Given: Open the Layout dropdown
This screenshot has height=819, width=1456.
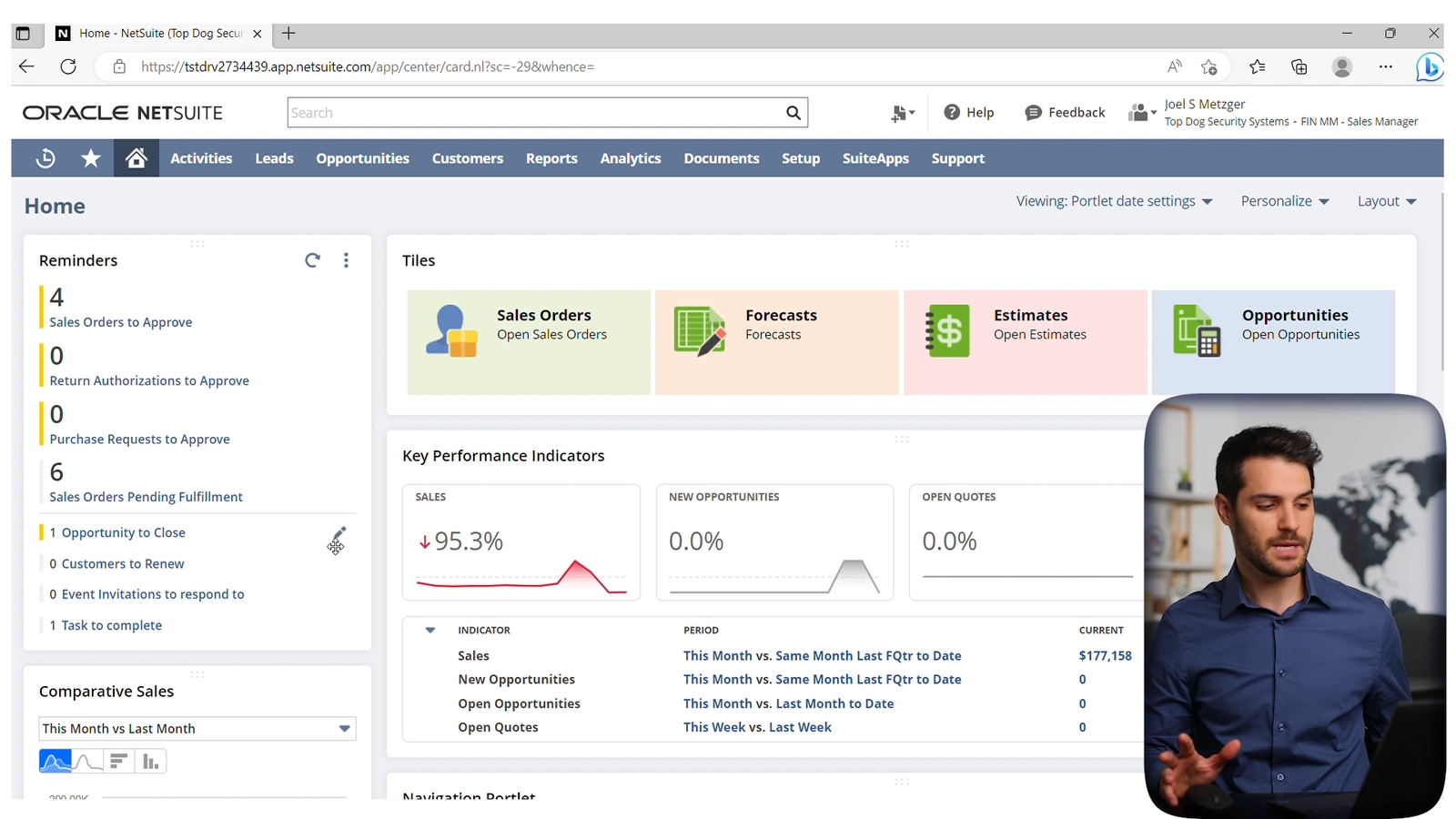Looking at the screenshot, I should (1387, 201).
